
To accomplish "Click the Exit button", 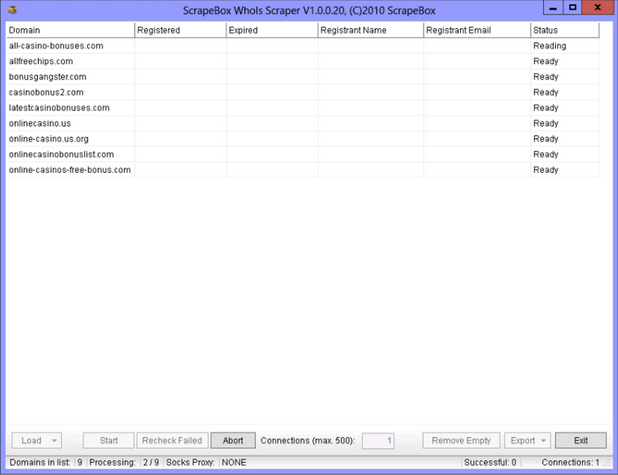I will click(581, 440).
